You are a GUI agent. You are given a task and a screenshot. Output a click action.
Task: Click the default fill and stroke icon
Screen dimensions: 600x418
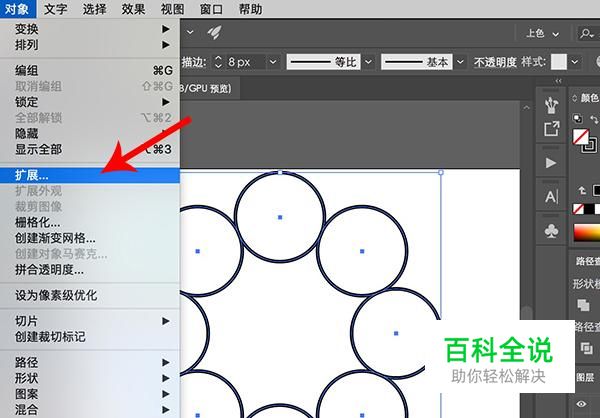click(577, 118)
